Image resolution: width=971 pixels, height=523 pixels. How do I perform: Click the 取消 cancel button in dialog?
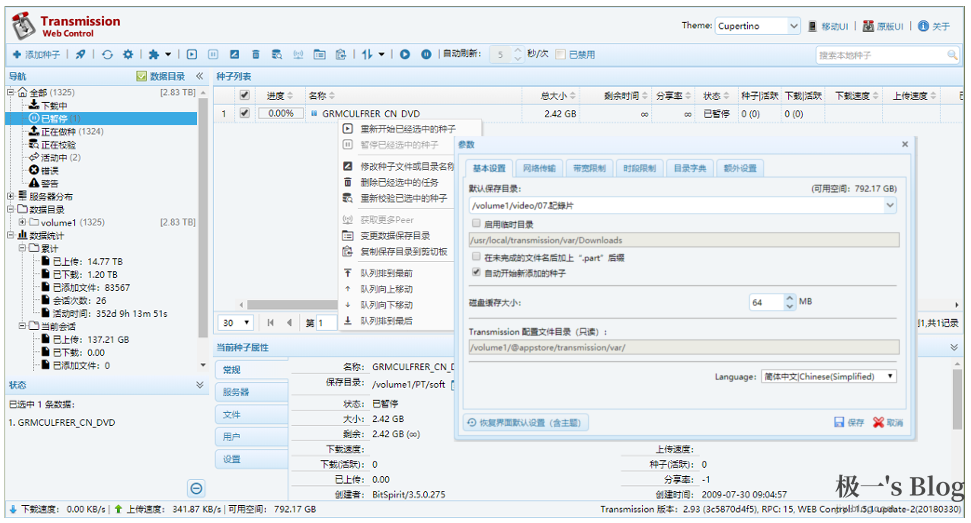click(x=888, y=422)
